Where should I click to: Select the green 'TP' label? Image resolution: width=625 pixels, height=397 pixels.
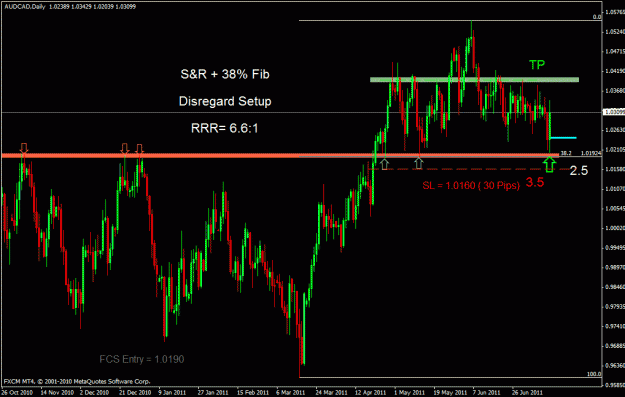point(537,65)
